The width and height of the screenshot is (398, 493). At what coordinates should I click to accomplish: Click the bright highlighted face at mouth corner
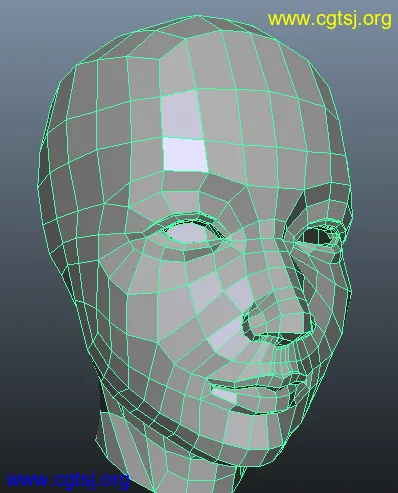[224, 395]
